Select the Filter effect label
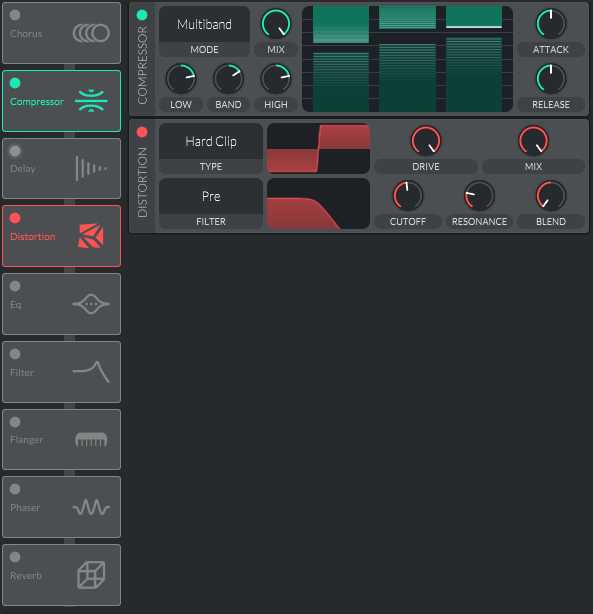593x614 pixels. point(22,372)
